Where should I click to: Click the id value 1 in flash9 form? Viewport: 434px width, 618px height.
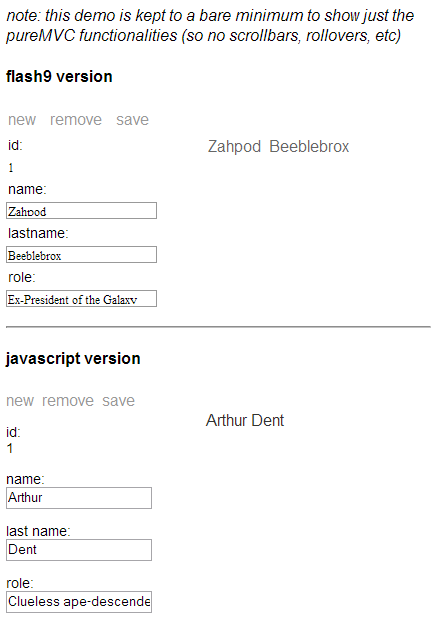[11, 168]
